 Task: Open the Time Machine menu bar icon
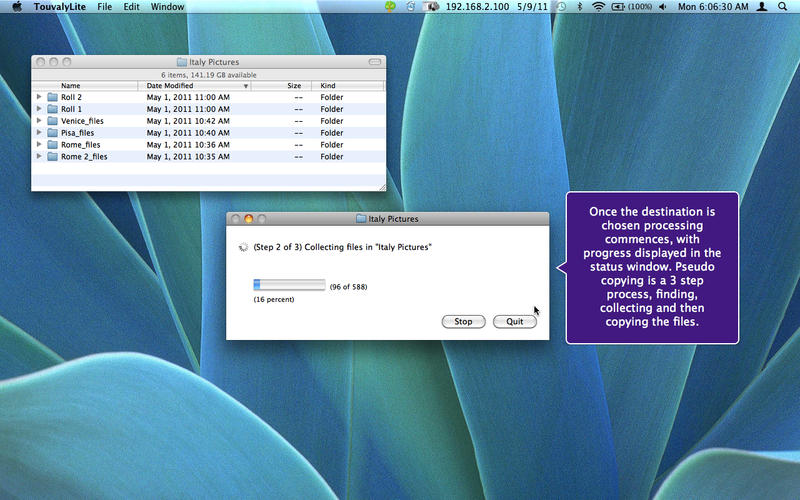[561, 7]
